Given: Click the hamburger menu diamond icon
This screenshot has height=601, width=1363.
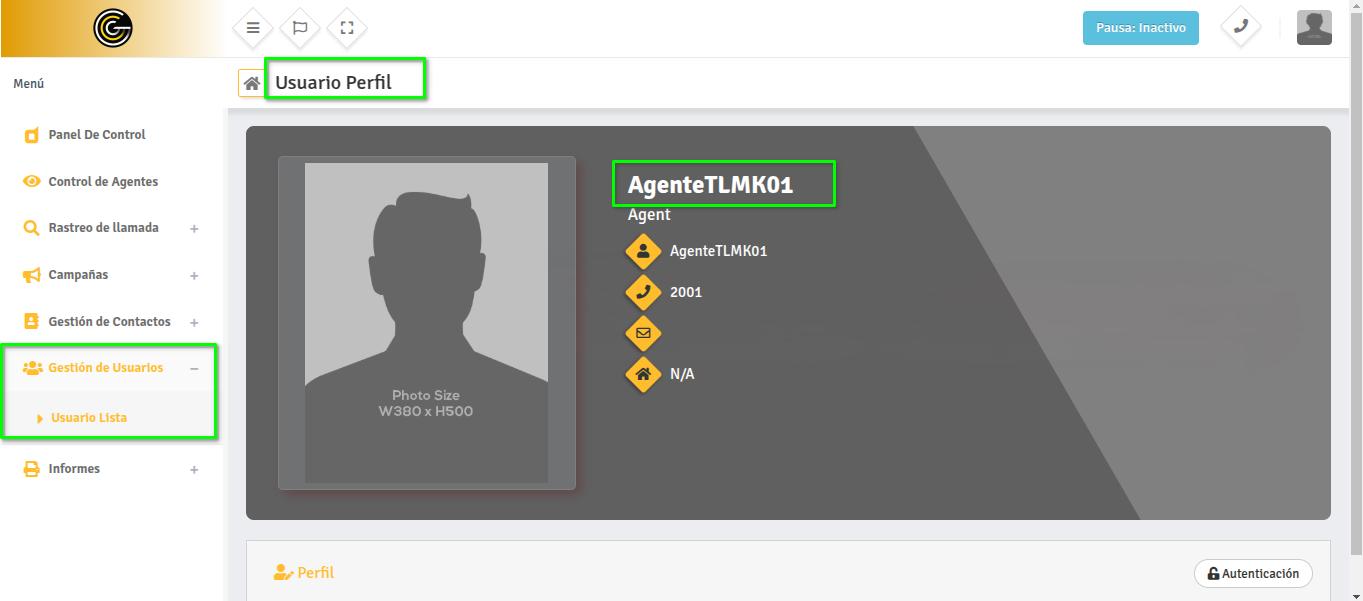Looking at the screenshot, I should pos(253,28).
